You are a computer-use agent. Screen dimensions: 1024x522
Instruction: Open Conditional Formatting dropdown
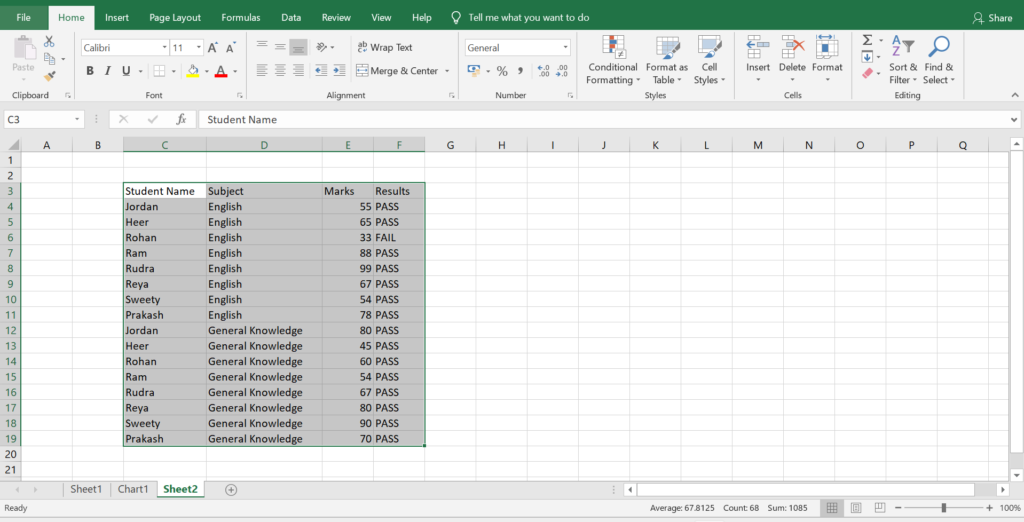612,60
